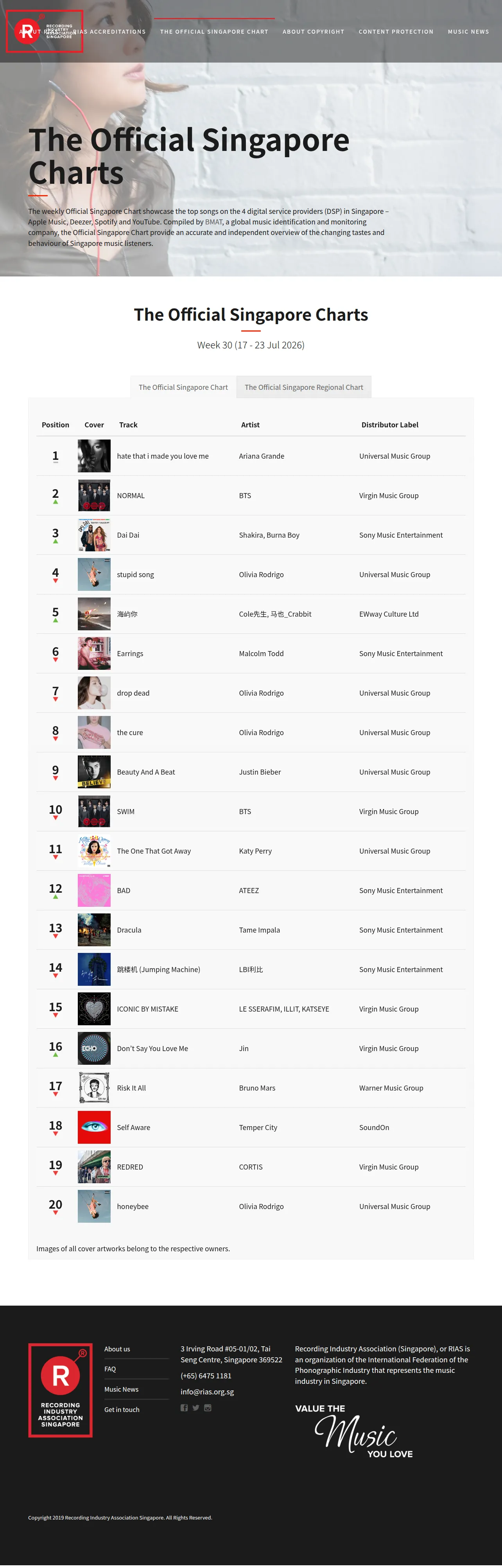
Task: Click the RIAS logo in header
Action: click(45, 31)
